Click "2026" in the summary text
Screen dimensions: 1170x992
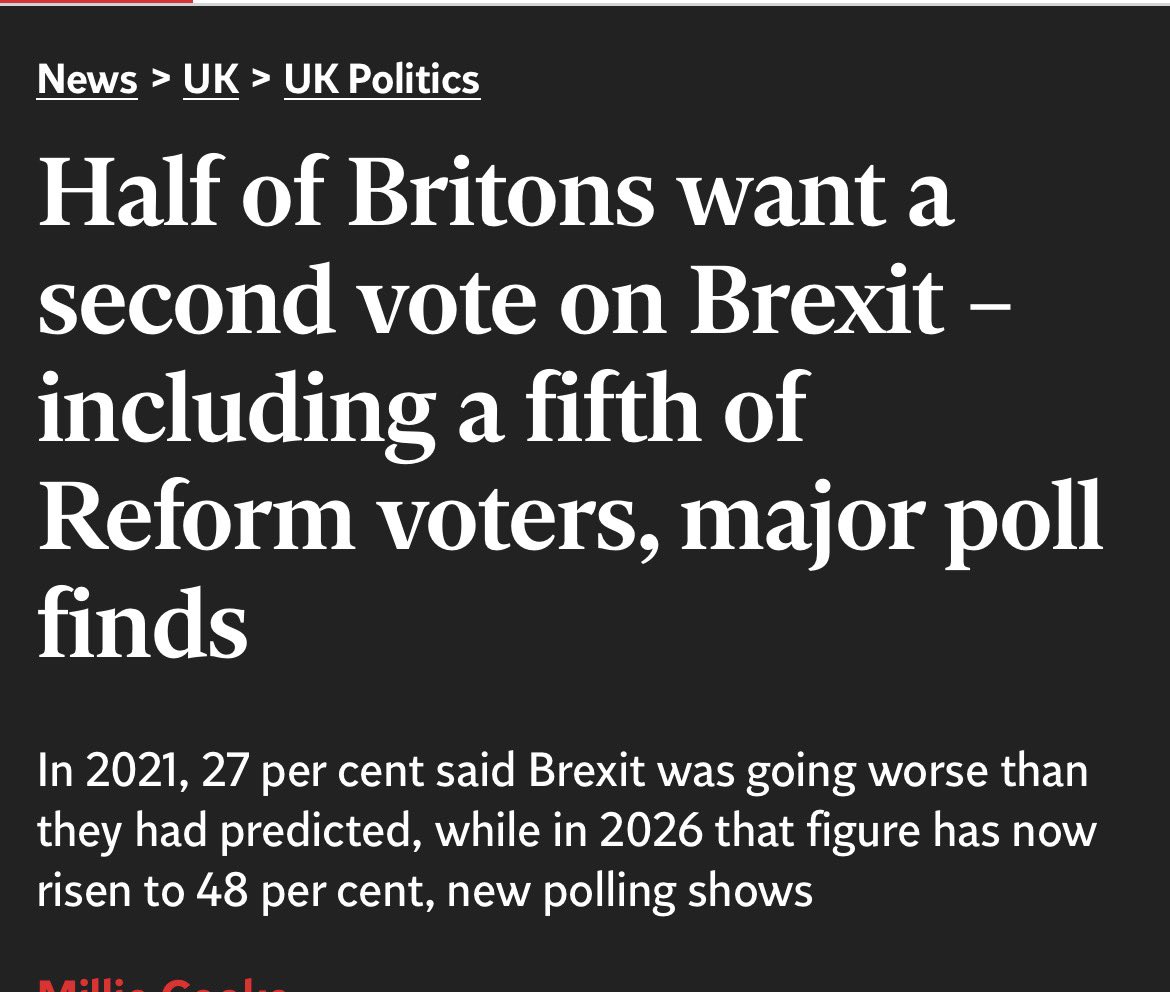651,830
